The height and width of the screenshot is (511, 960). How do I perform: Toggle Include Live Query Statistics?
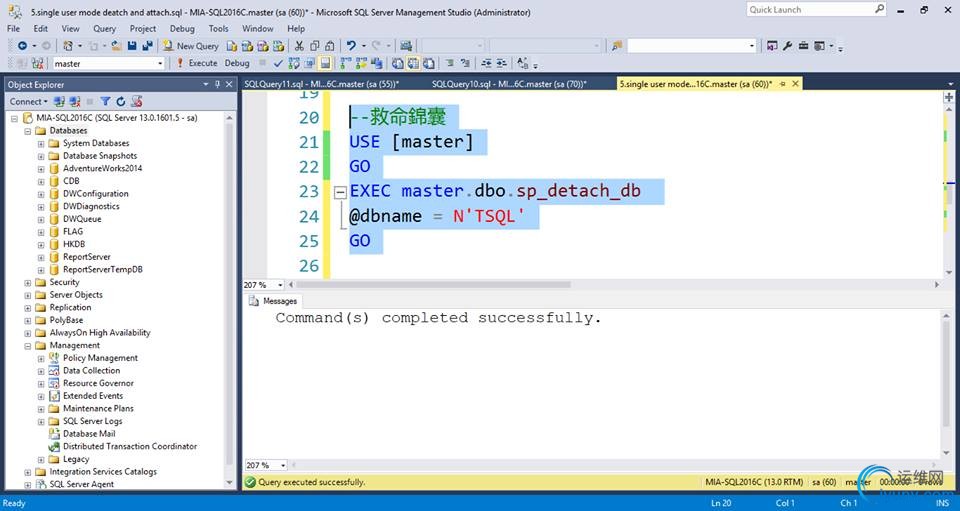click(x=361, y=63)
